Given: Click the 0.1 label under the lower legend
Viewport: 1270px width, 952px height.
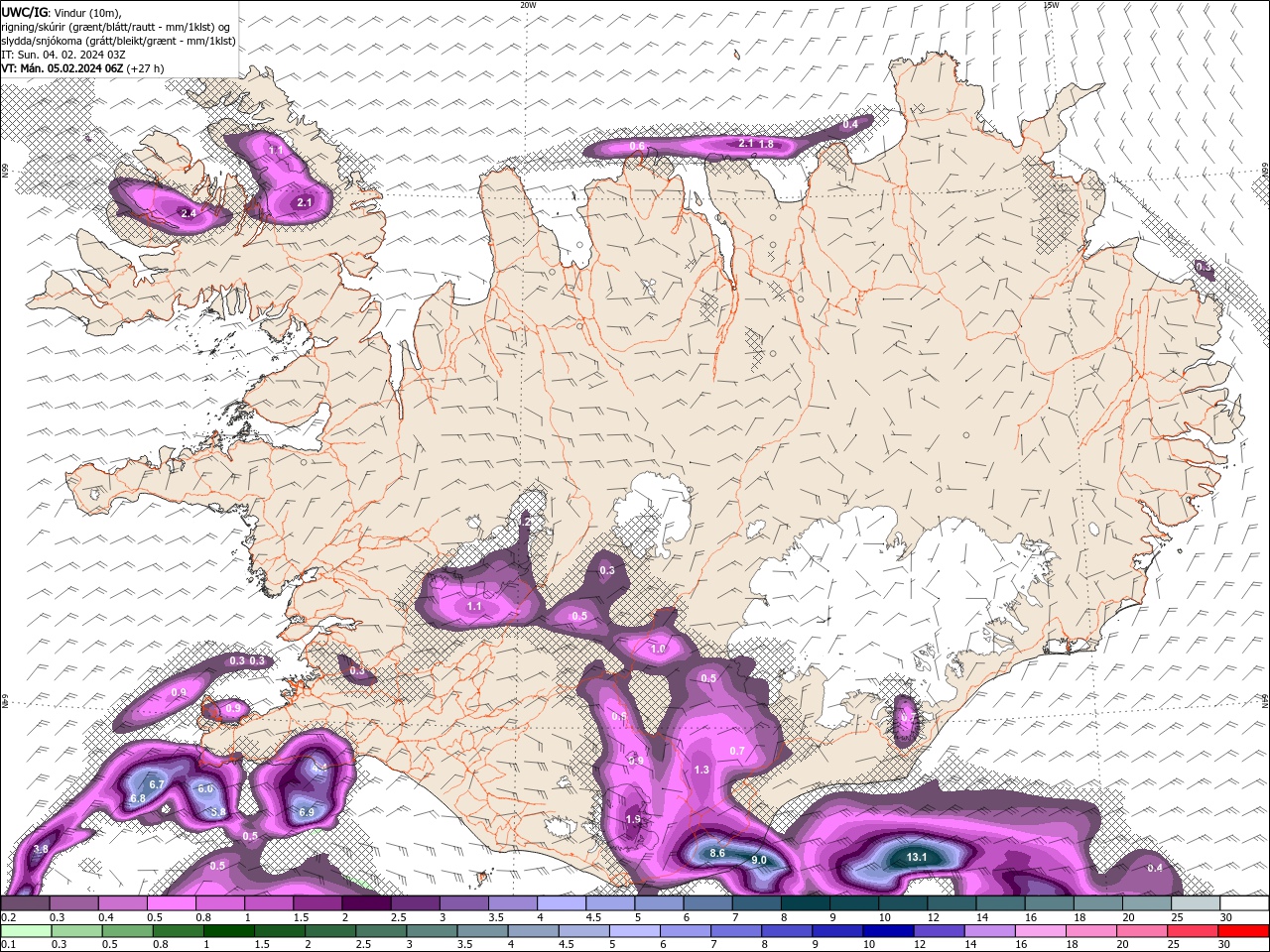Looking at the screenshot, I should (x=7, y=945).
